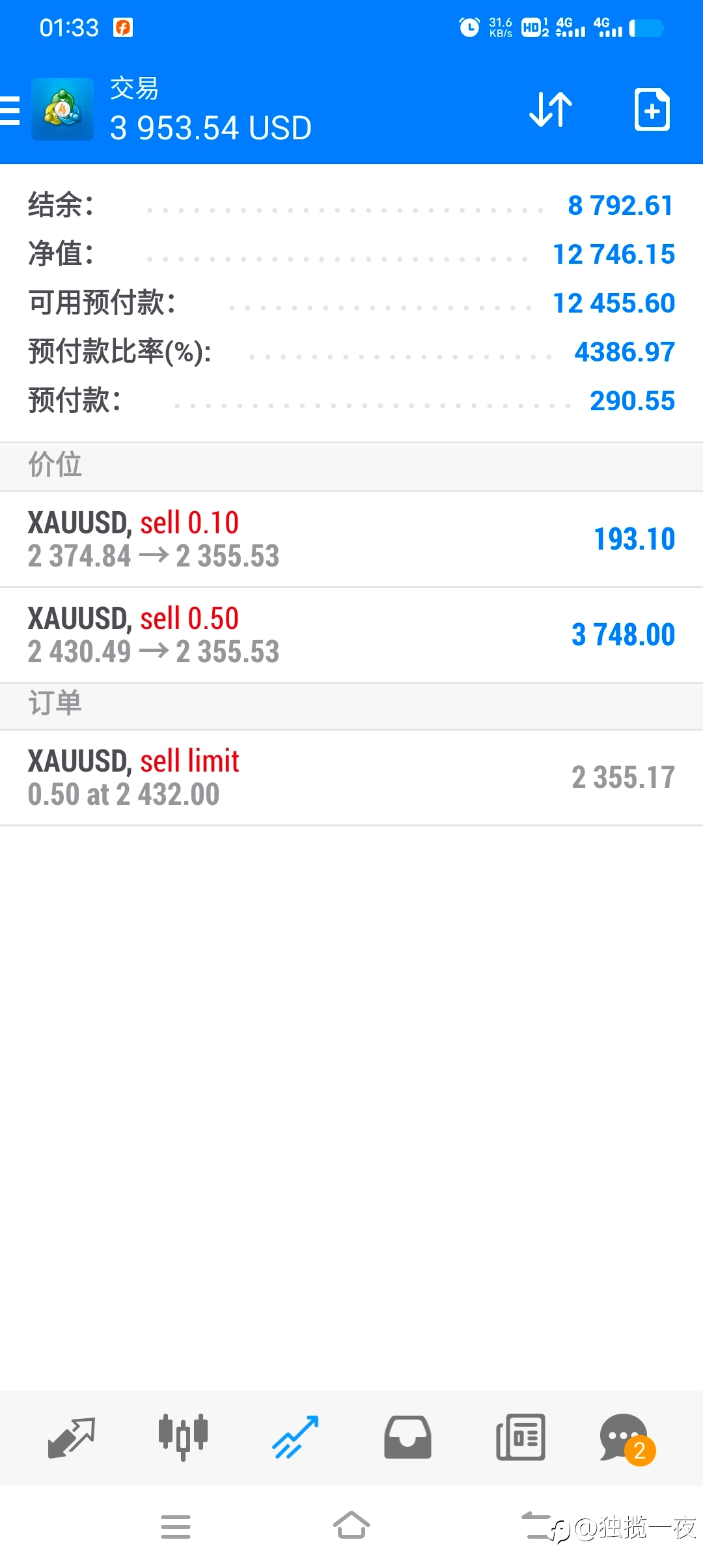Select the XAUUSD sell 0.10 position
This screenshot has height=1568, width=703.
point(351,539)
